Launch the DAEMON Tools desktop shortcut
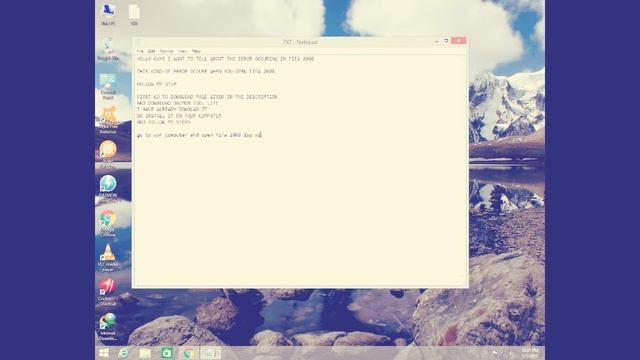640x360 pixels. click(x=108, y=189)
